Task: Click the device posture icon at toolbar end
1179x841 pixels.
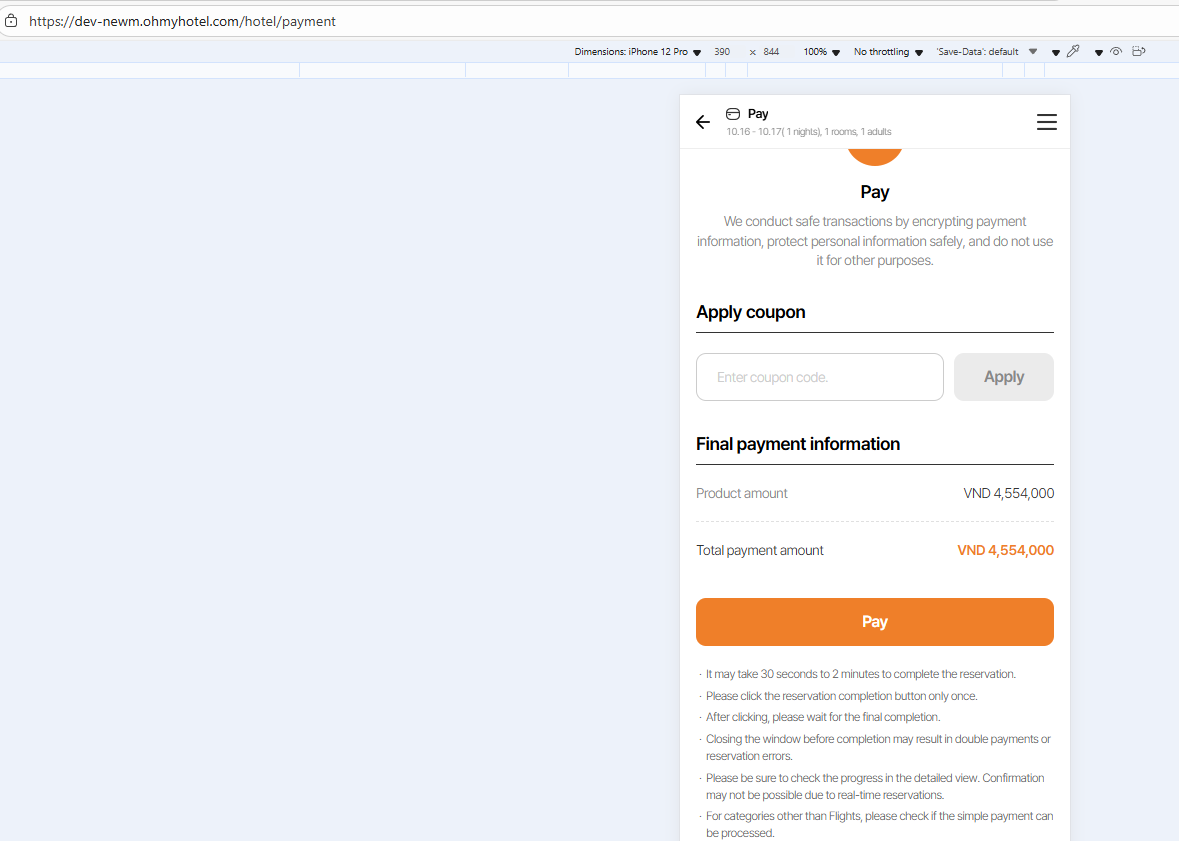Action: pyautogui.click(x=1138, y=51)
